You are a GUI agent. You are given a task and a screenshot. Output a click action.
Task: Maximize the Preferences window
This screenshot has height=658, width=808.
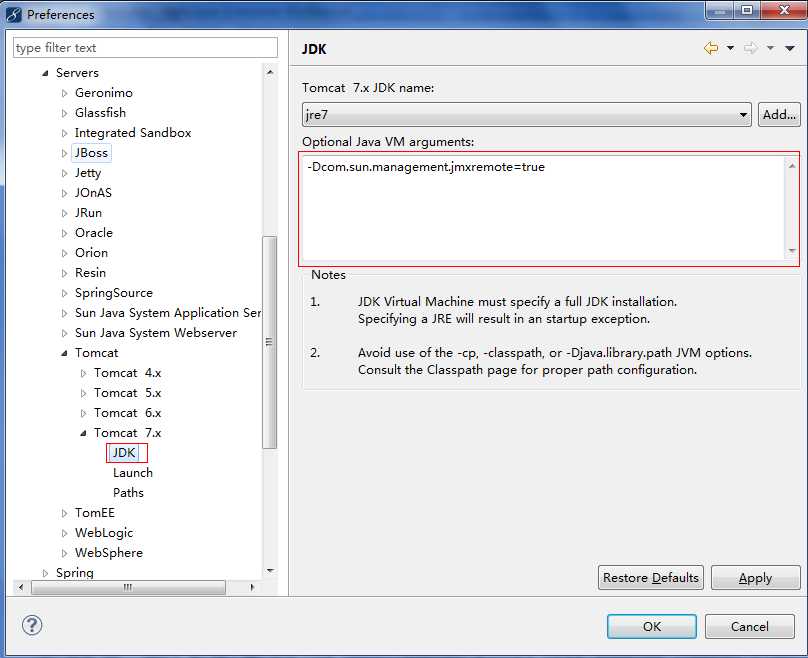(x=747, y=10)
